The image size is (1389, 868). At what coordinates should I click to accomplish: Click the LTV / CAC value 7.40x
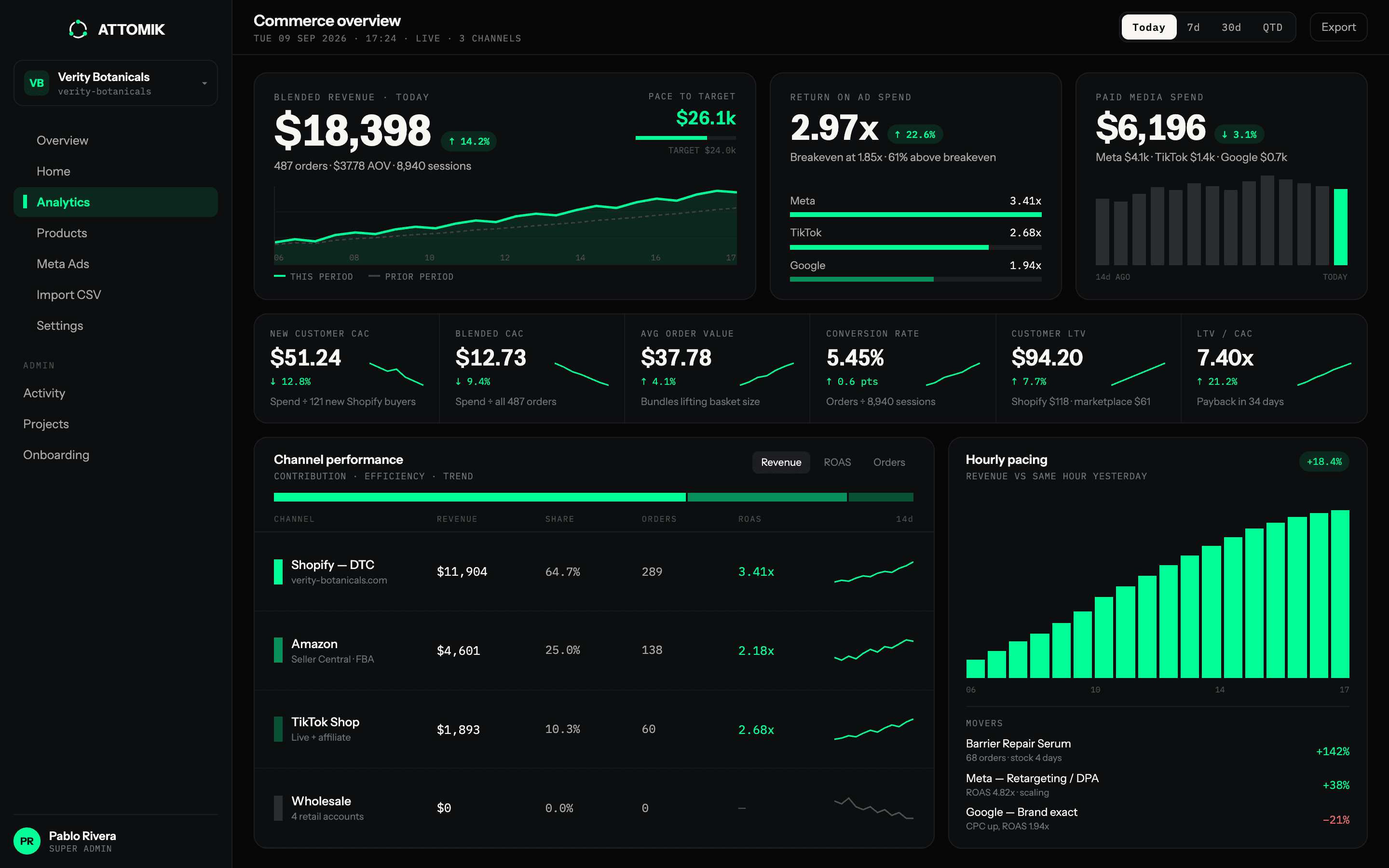(x=1225, y=358)
